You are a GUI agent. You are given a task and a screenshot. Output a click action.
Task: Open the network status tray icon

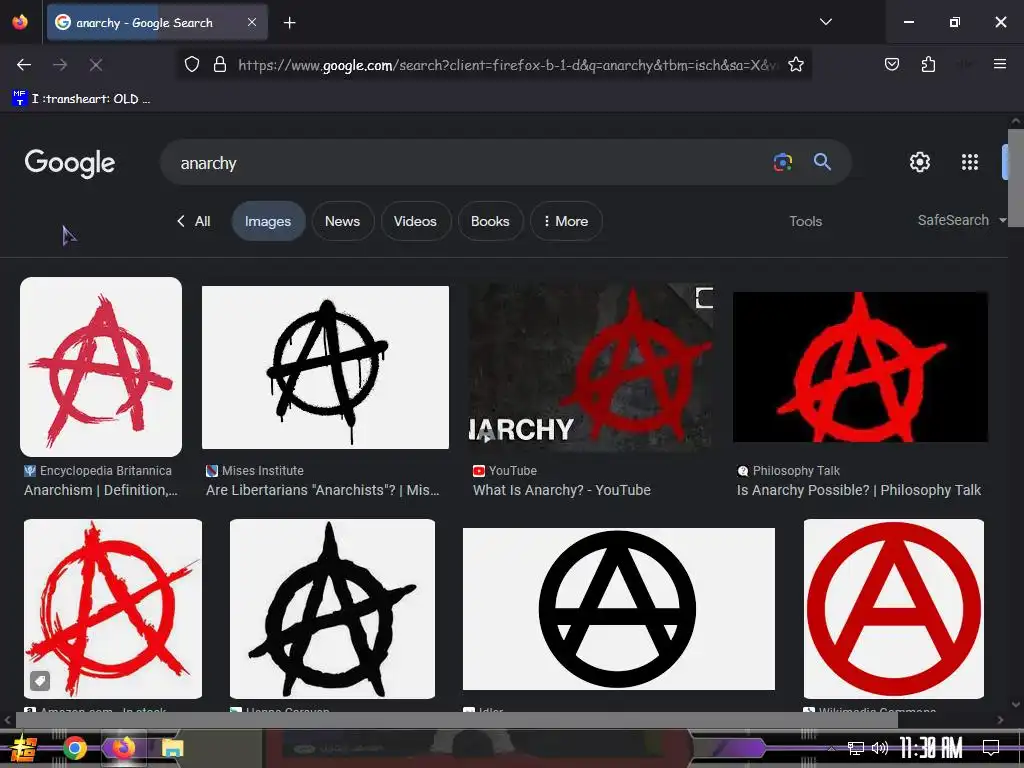coord(855,748)
